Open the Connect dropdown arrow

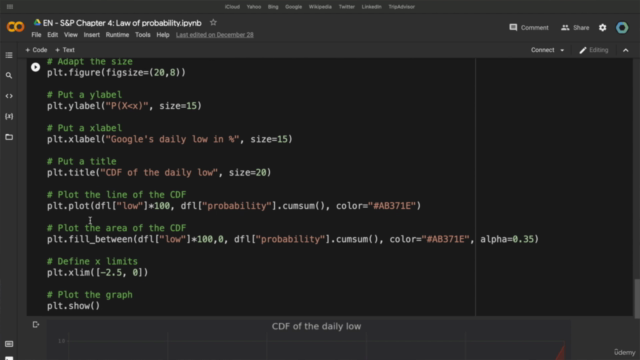pyautogui.click(x=562, y=50)
